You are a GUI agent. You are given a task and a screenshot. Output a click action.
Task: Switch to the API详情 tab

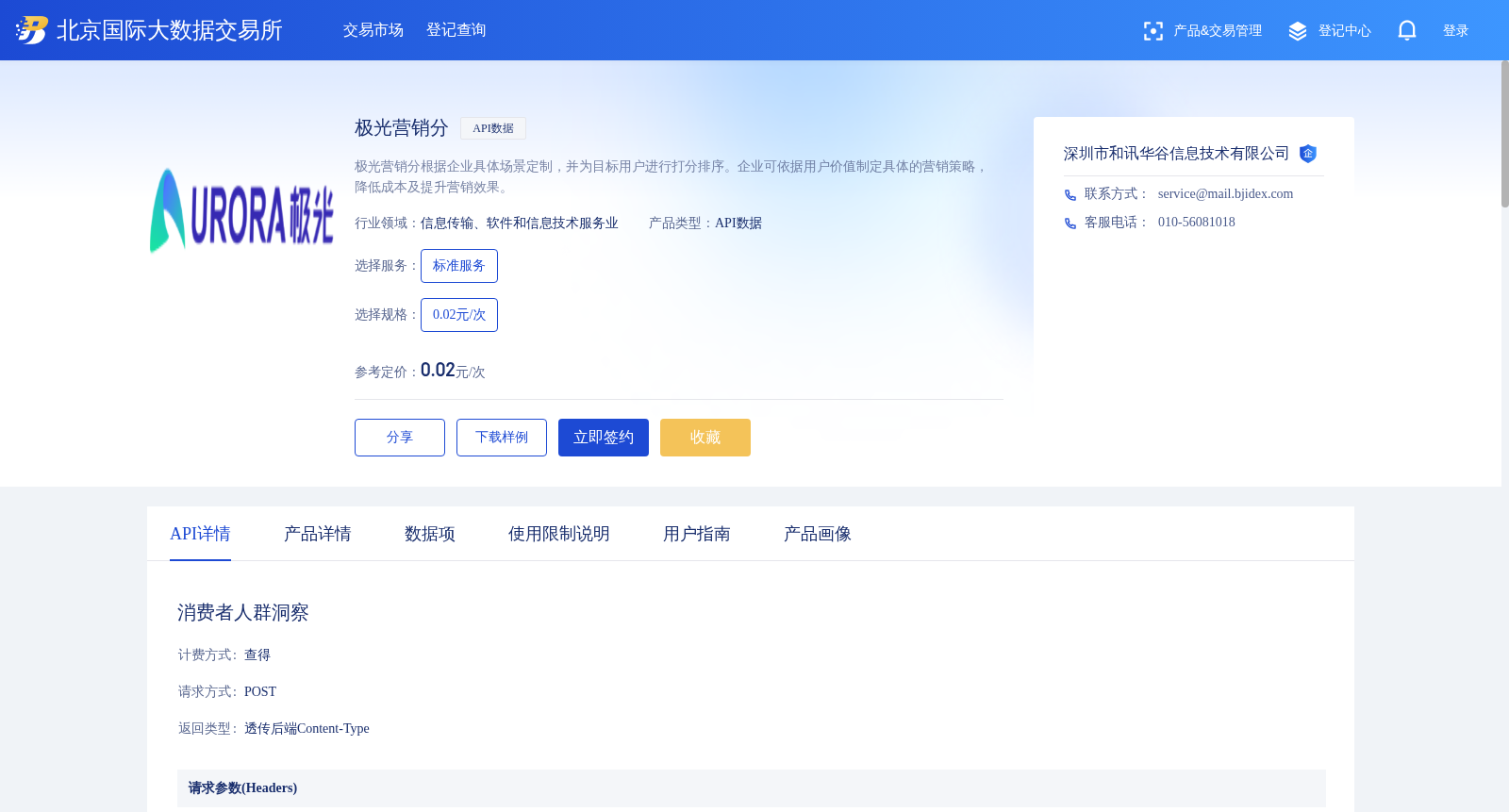[200, 534]
